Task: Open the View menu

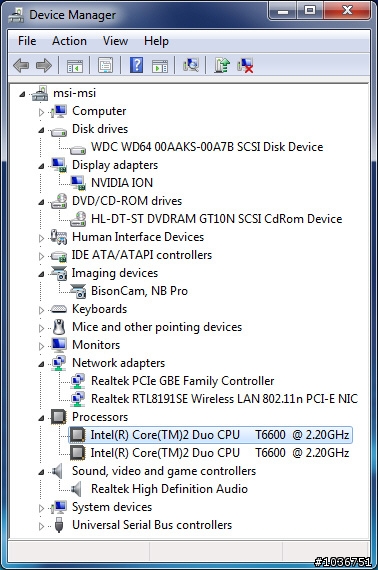Action: coord(115,41)
